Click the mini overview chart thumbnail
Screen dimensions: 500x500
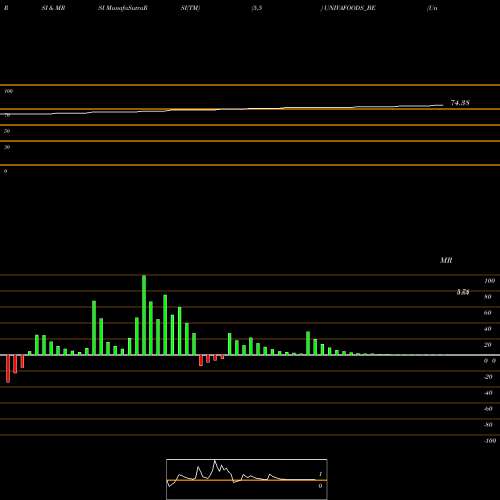247,479
